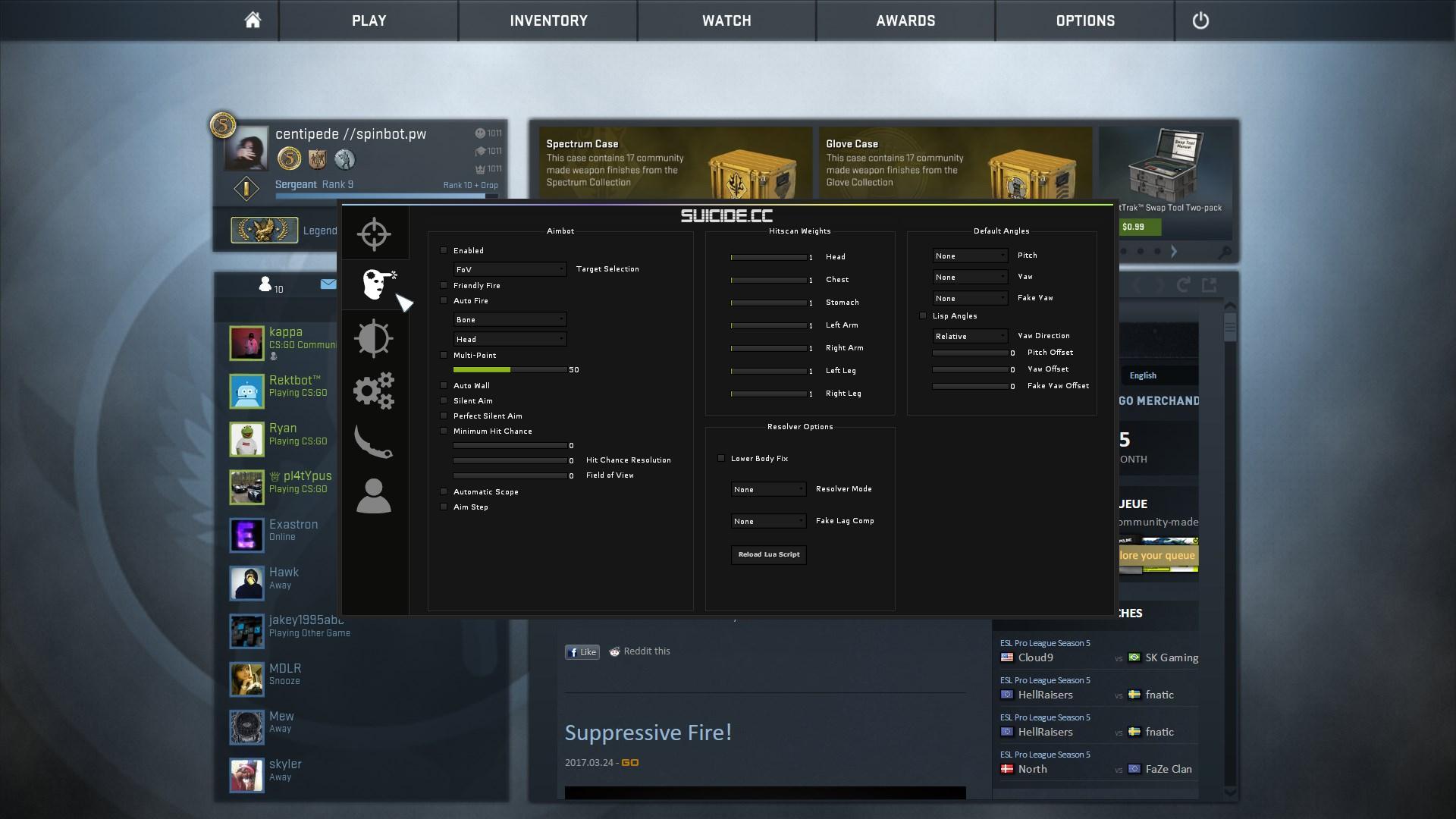
Task: Open the OPTIONS menu
Action: pos(1085,20)
